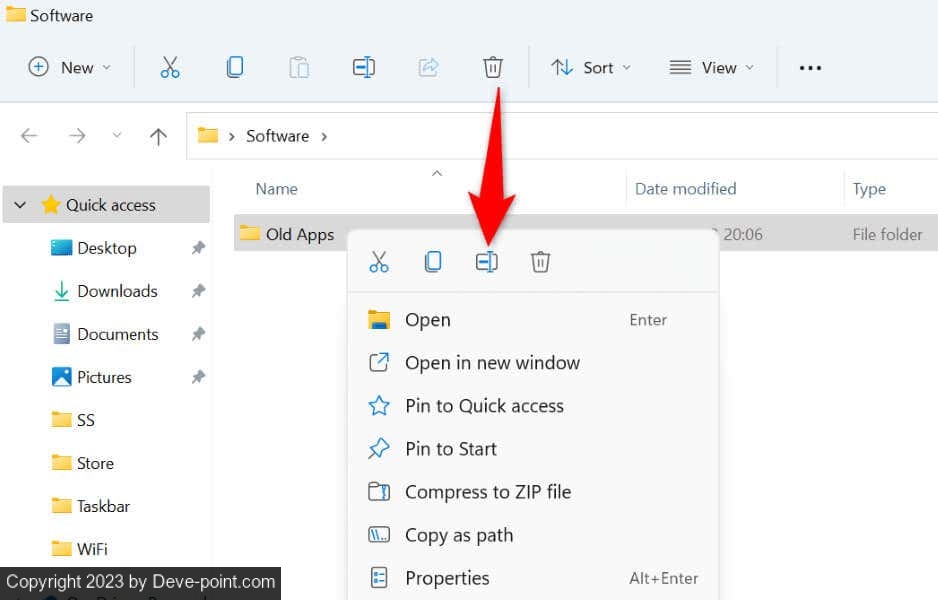The height and width of the screenshot is (600, 938).
Task: Open Properties from the context menu
Action: [446, 578]
